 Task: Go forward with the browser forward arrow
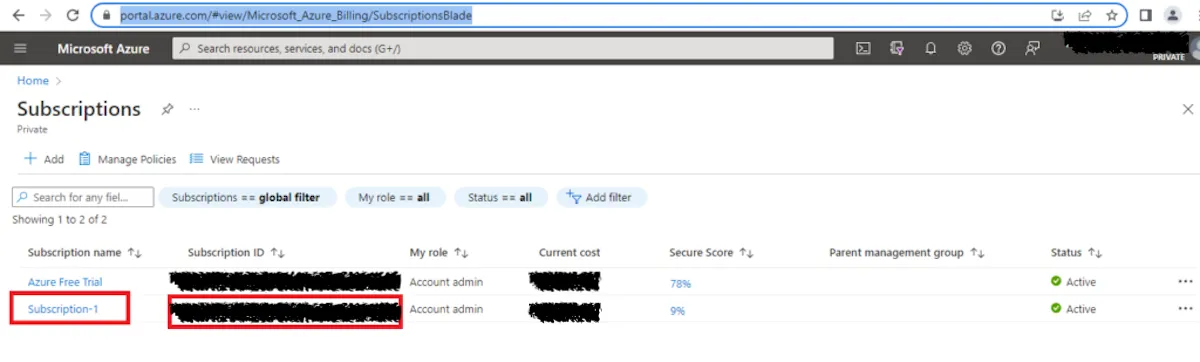44,16
